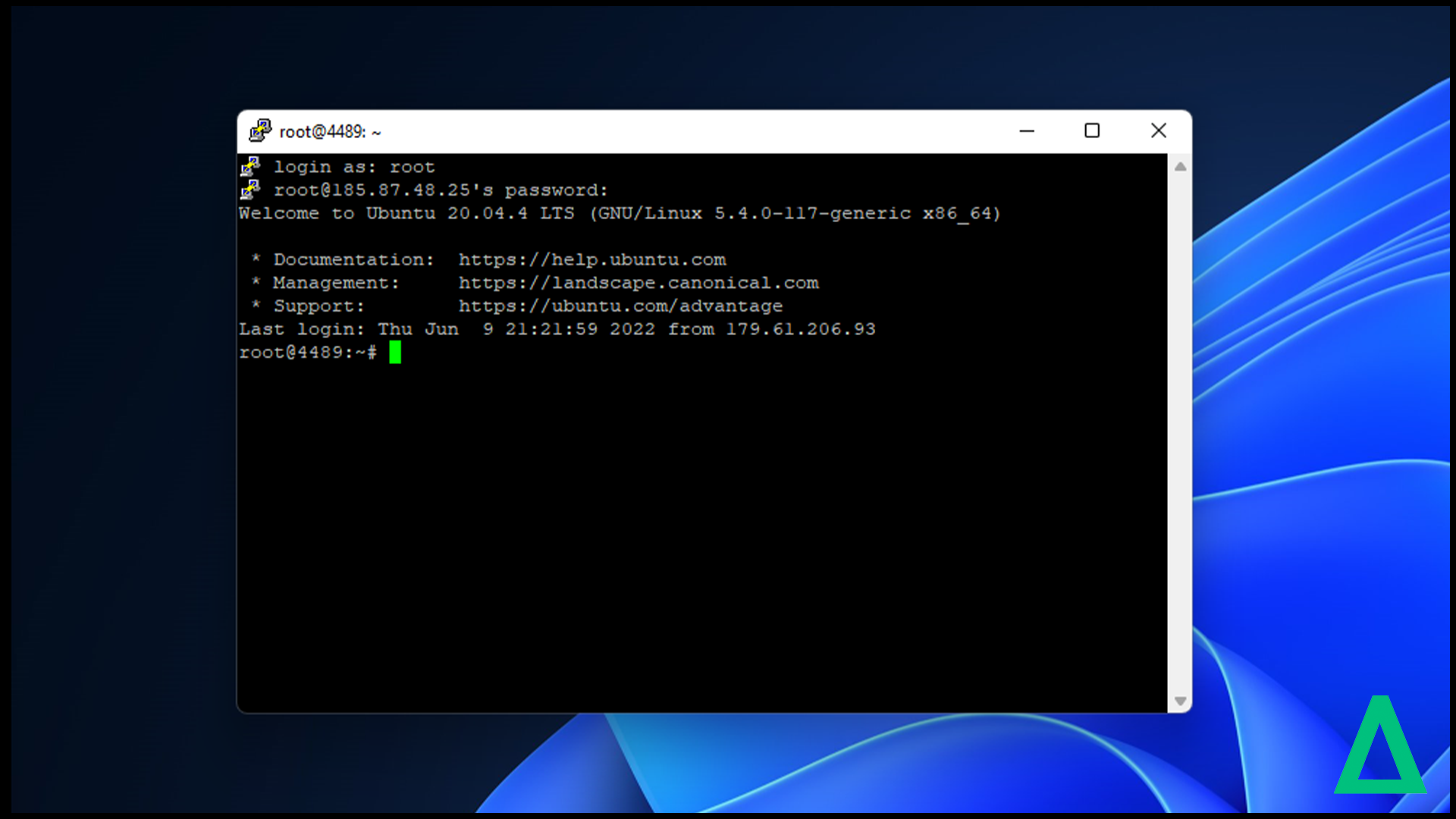
Task: Click the PuTTY icon beside 'login as'
Action: coord(250,166)
